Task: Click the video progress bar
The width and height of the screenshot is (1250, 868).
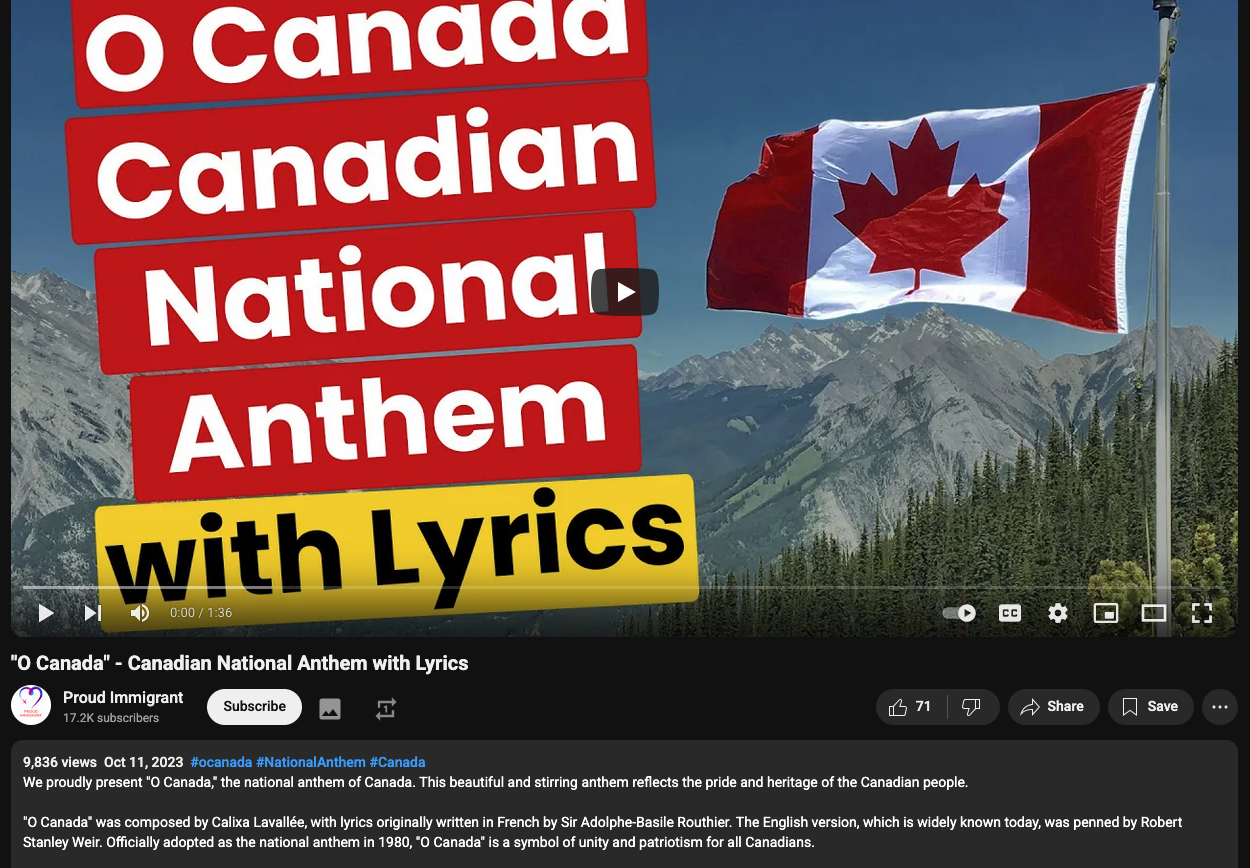Action: pos(625,587)
